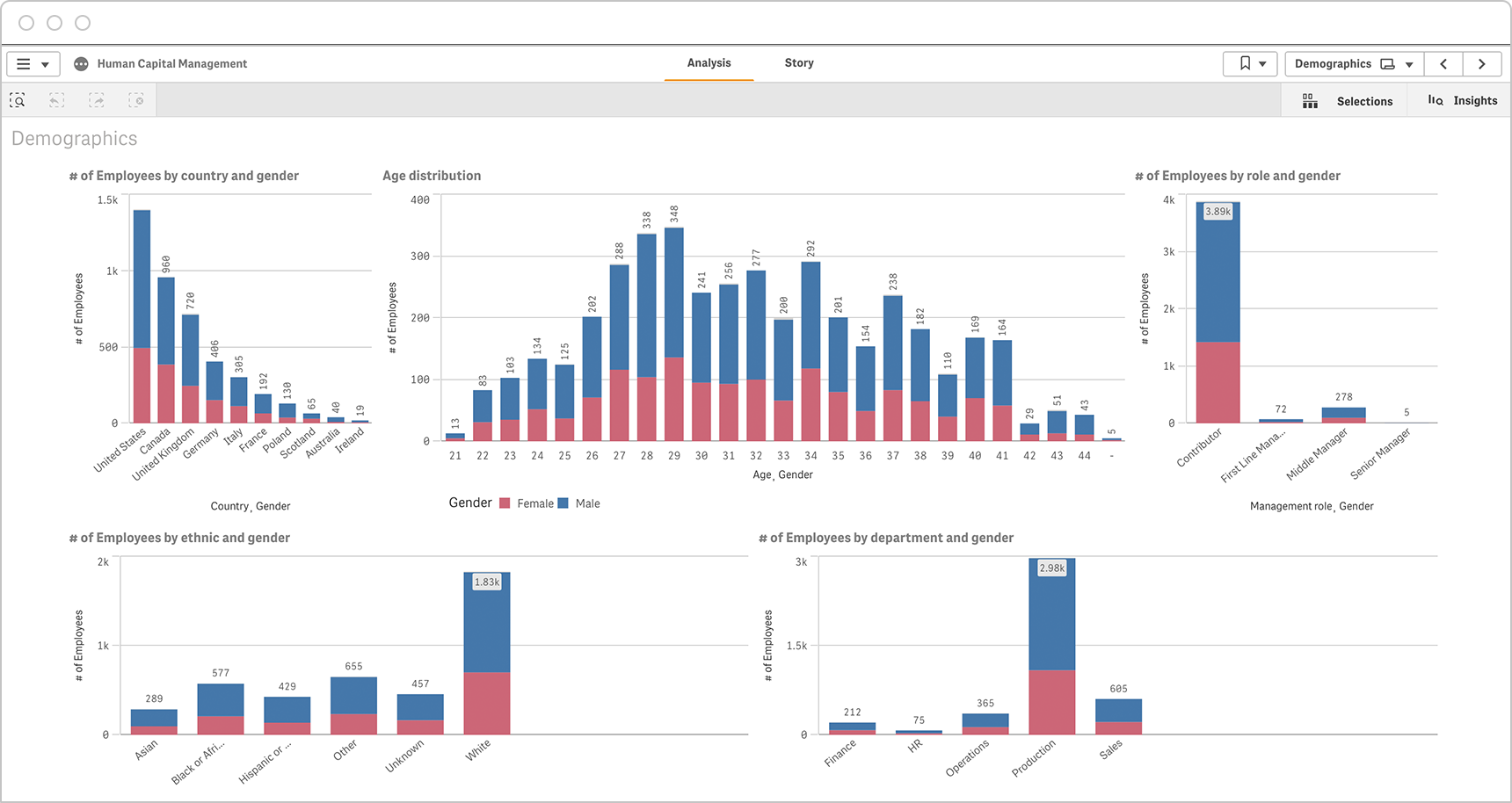The image size is (1512, 803).
Task: Open the Selections tool
Action: (1347, 101)
